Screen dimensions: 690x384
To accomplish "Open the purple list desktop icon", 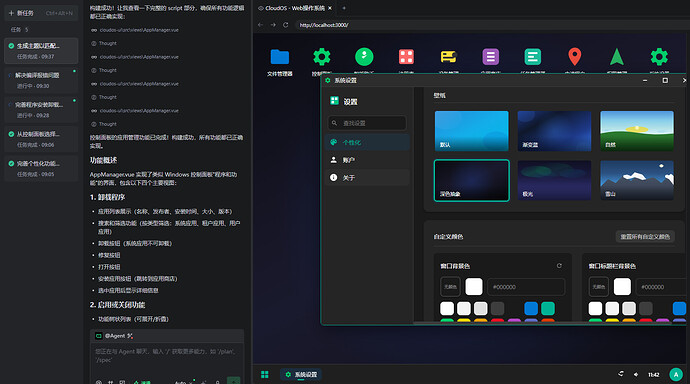I will (490, 57).
